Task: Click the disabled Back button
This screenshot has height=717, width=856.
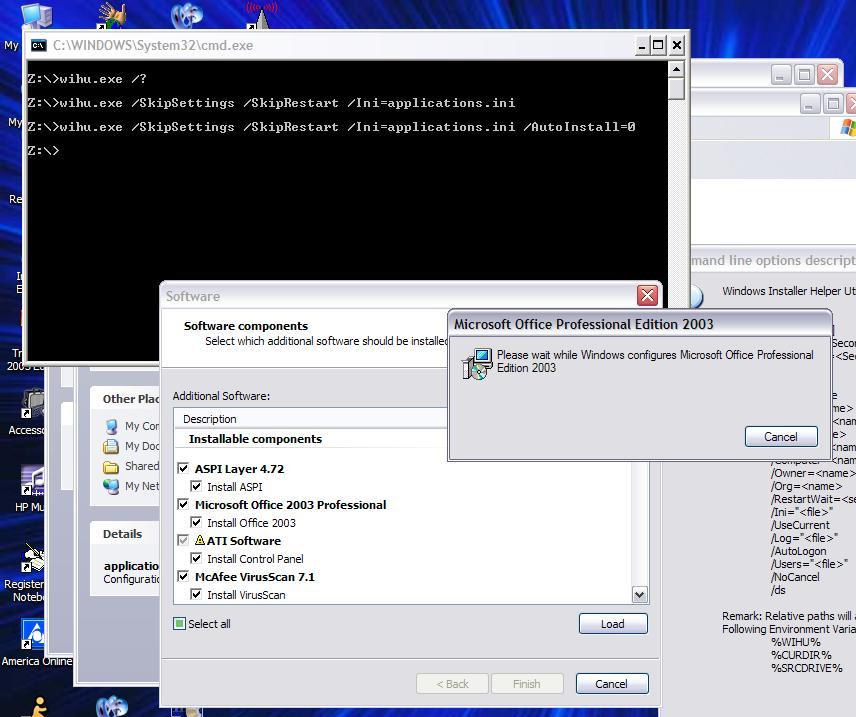Action: point(453,684)
